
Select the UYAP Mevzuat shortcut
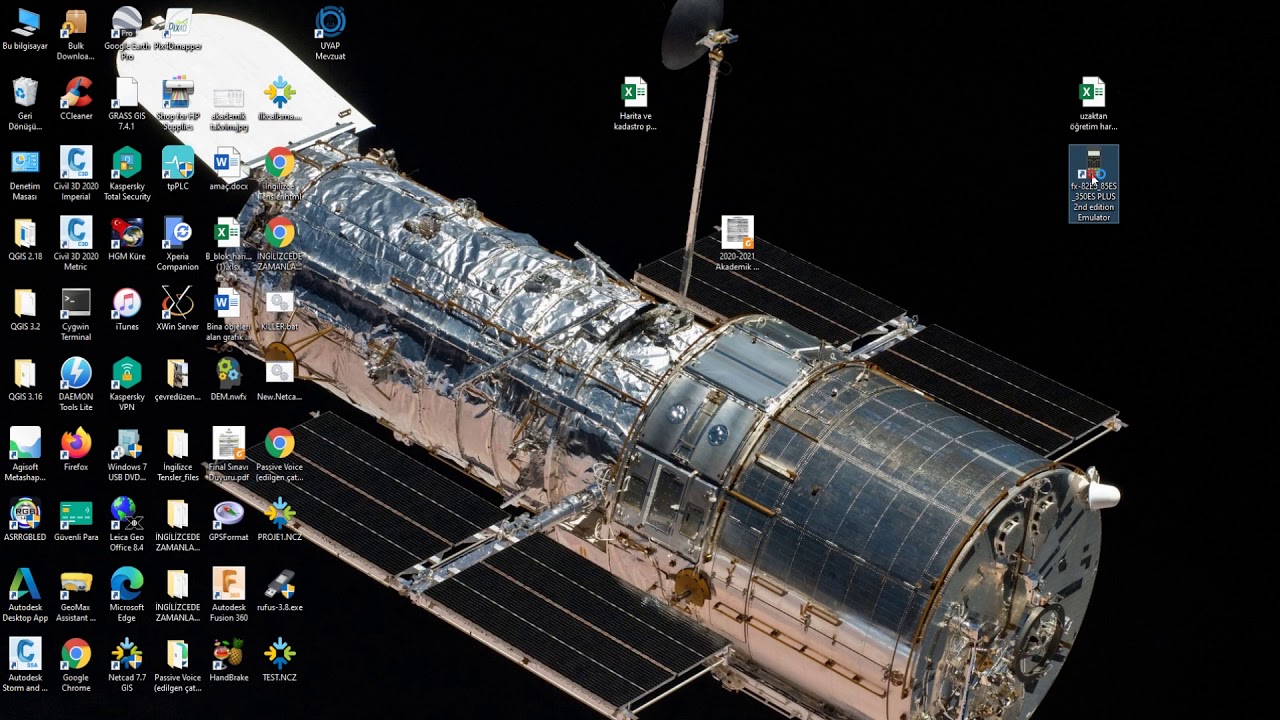(330, 34)
